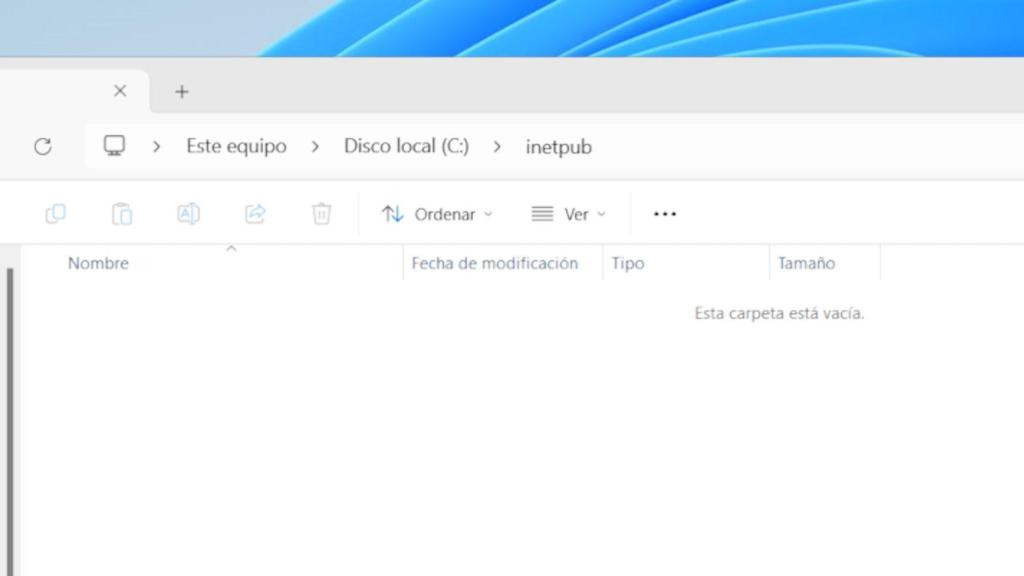Navigate to Este equipo via breadcrumb
This screenshot has height=576, width=1024.
tap(235, 146)
